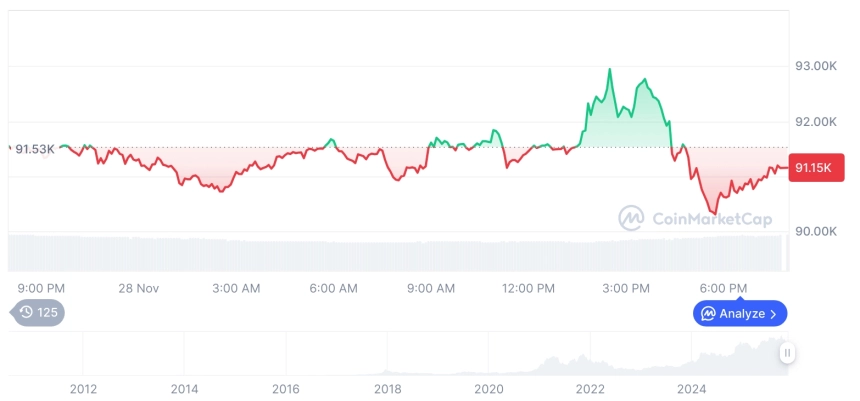
Task: Click the chart icon inside the Analyze button
Action: [x=708, y=314]
